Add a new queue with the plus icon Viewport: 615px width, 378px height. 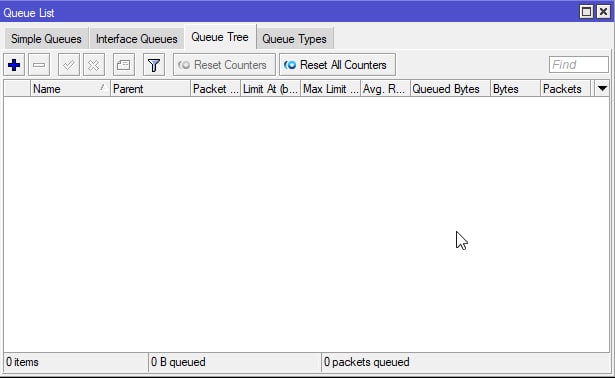tap(14, 65)
